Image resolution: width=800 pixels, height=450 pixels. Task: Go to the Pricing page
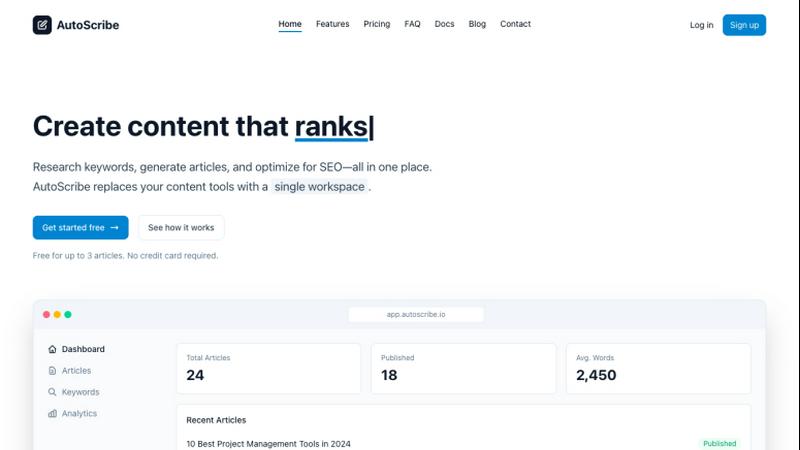click(377, 24)
